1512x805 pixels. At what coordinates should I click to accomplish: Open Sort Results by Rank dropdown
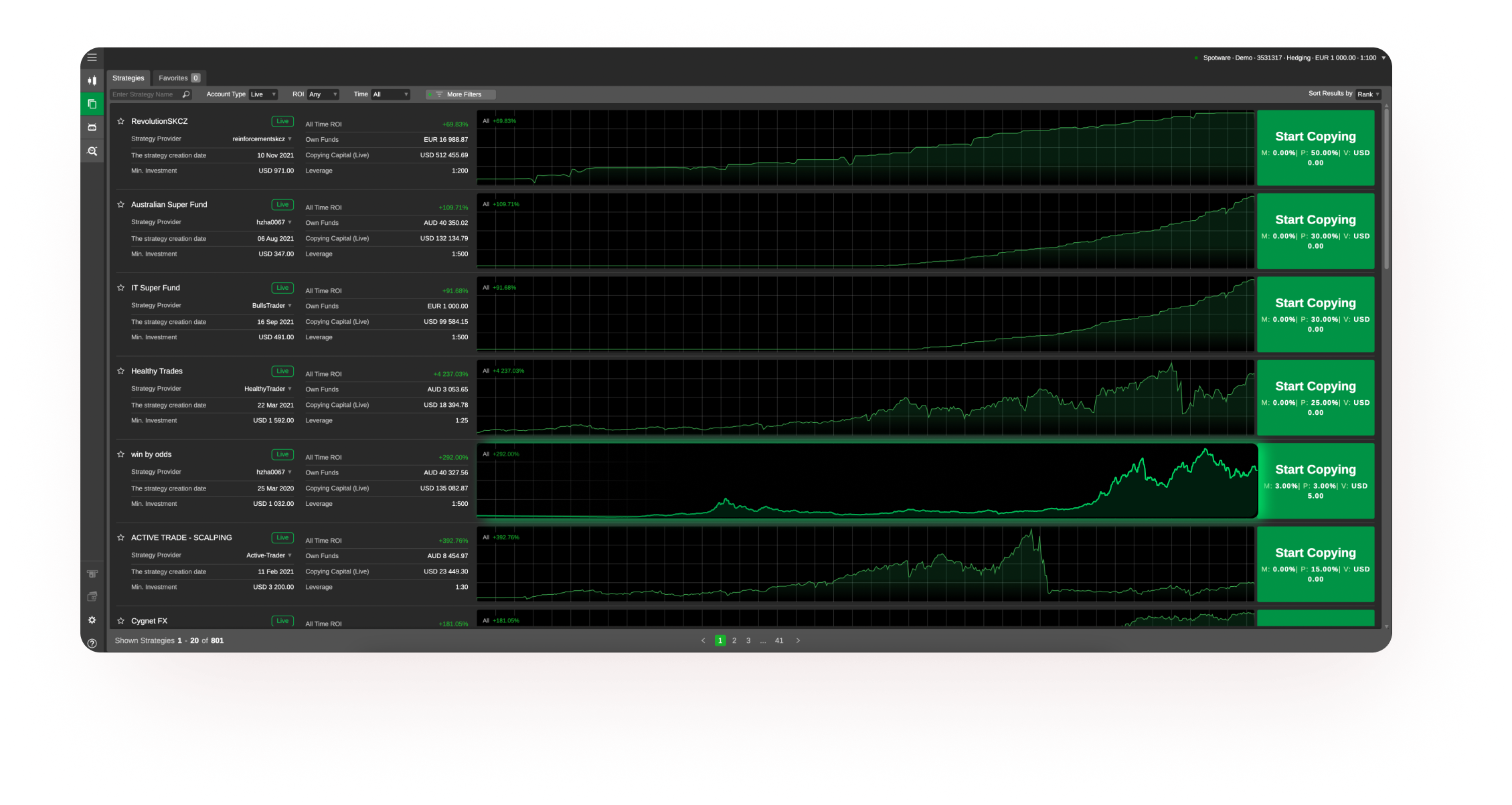(1368, 94)
